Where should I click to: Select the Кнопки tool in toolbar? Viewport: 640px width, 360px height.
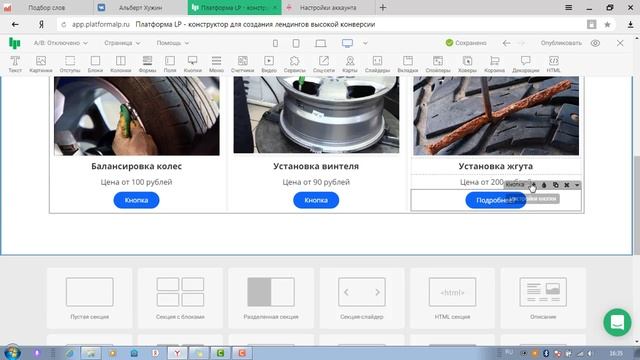point(193,64)
